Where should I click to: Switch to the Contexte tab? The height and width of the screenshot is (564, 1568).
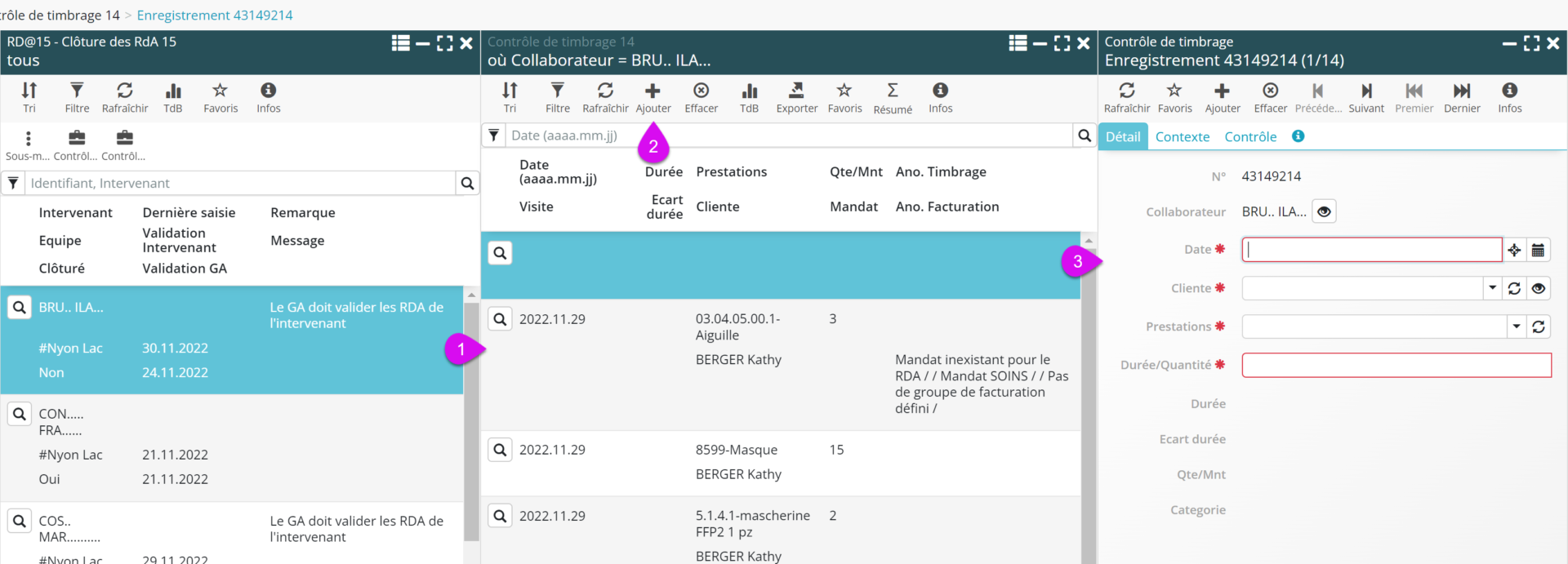coord(1182,136)
